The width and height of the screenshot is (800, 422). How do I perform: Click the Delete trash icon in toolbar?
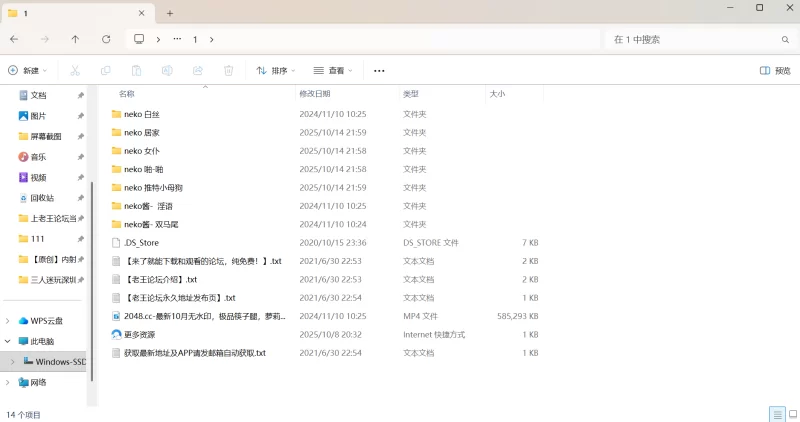click(229, 71)
